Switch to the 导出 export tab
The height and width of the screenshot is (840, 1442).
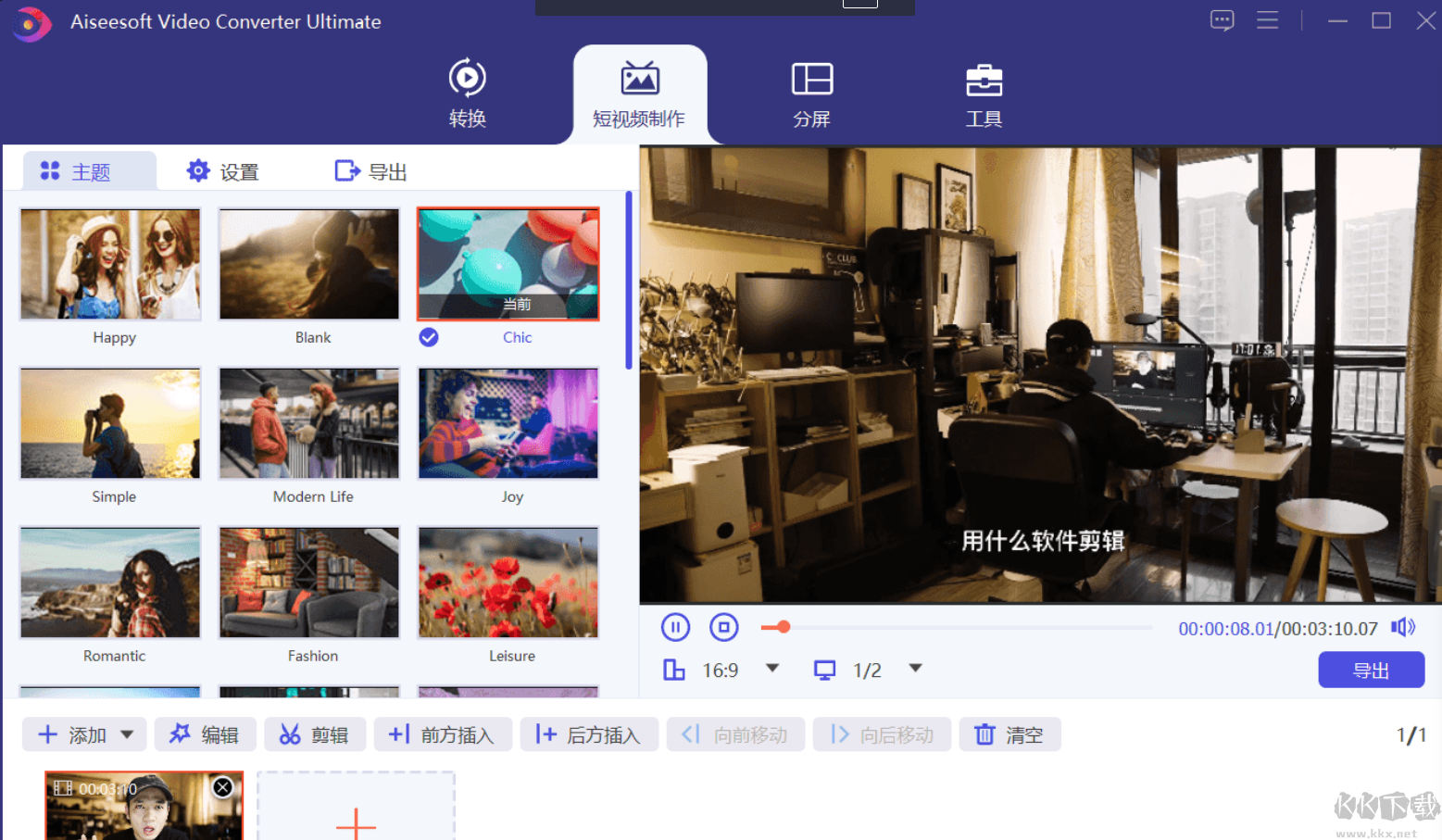click(369, 170)
